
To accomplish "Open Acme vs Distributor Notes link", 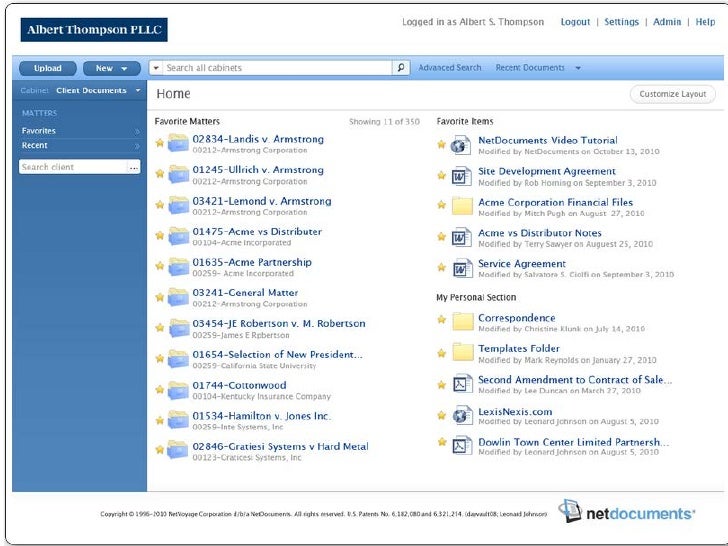I will [x=540, y=233].
